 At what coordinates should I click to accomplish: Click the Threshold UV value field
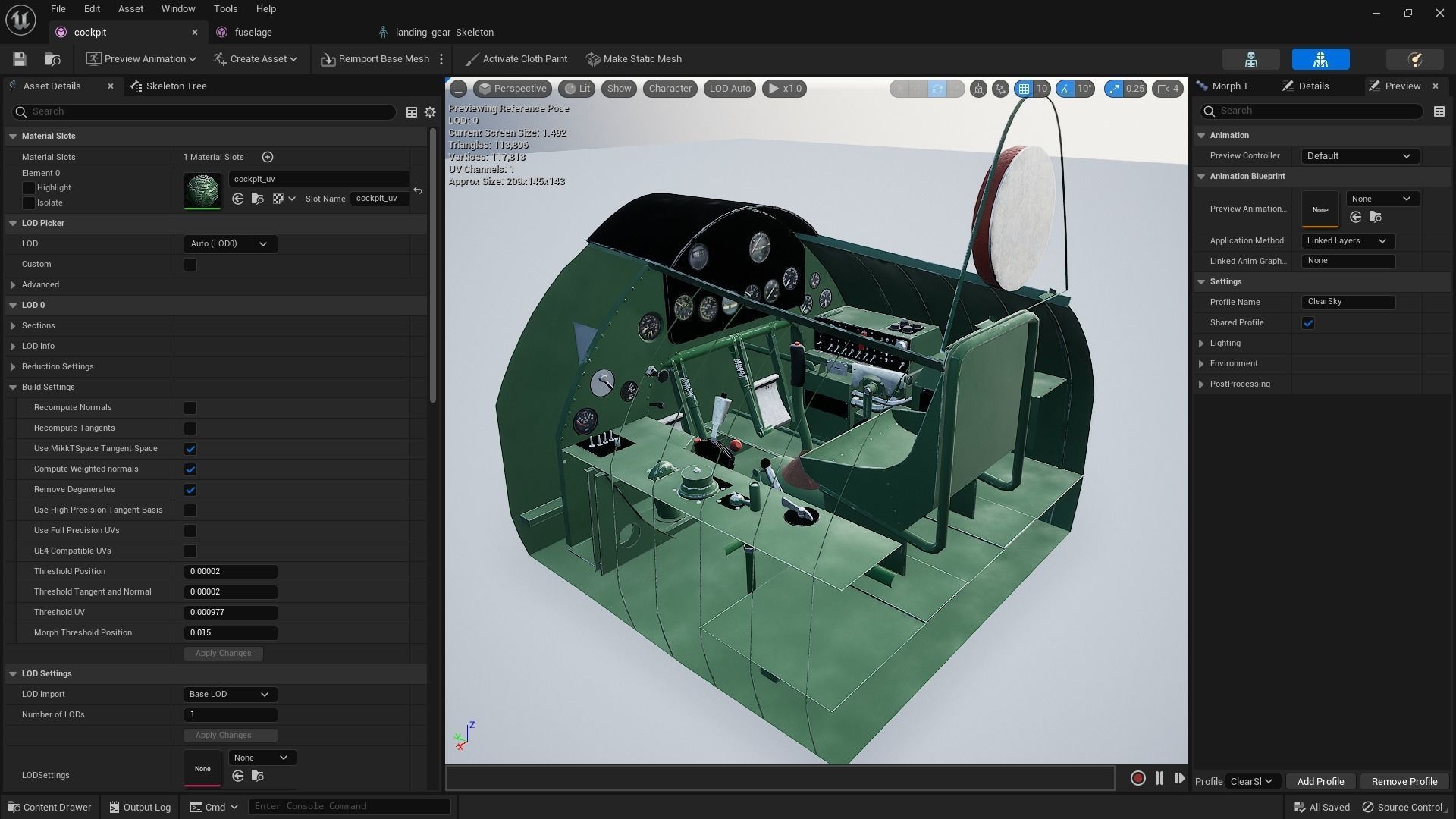pos(231,613)
